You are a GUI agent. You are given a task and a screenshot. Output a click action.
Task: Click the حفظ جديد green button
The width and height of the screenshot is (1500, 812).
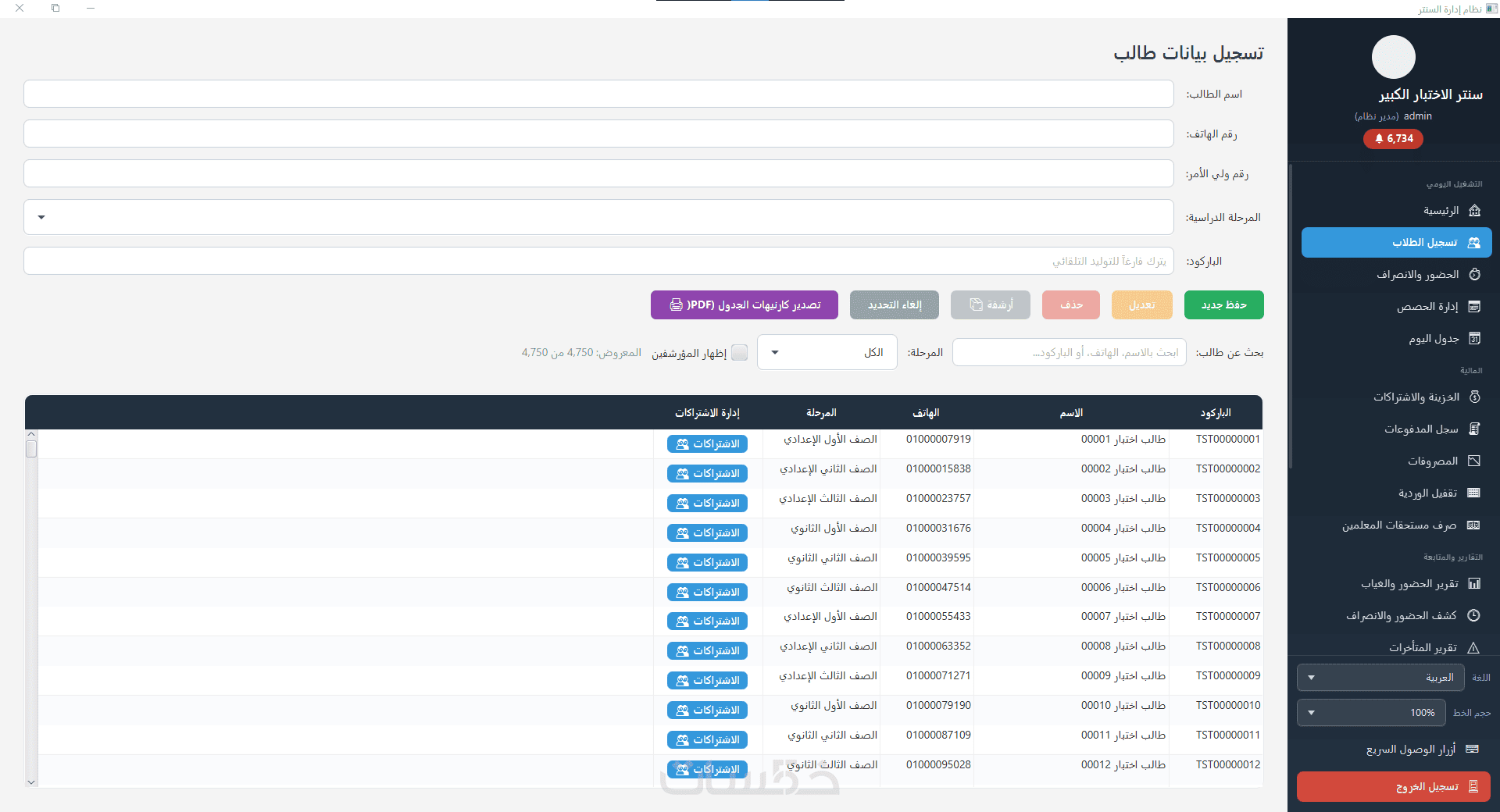[1223, 305]
